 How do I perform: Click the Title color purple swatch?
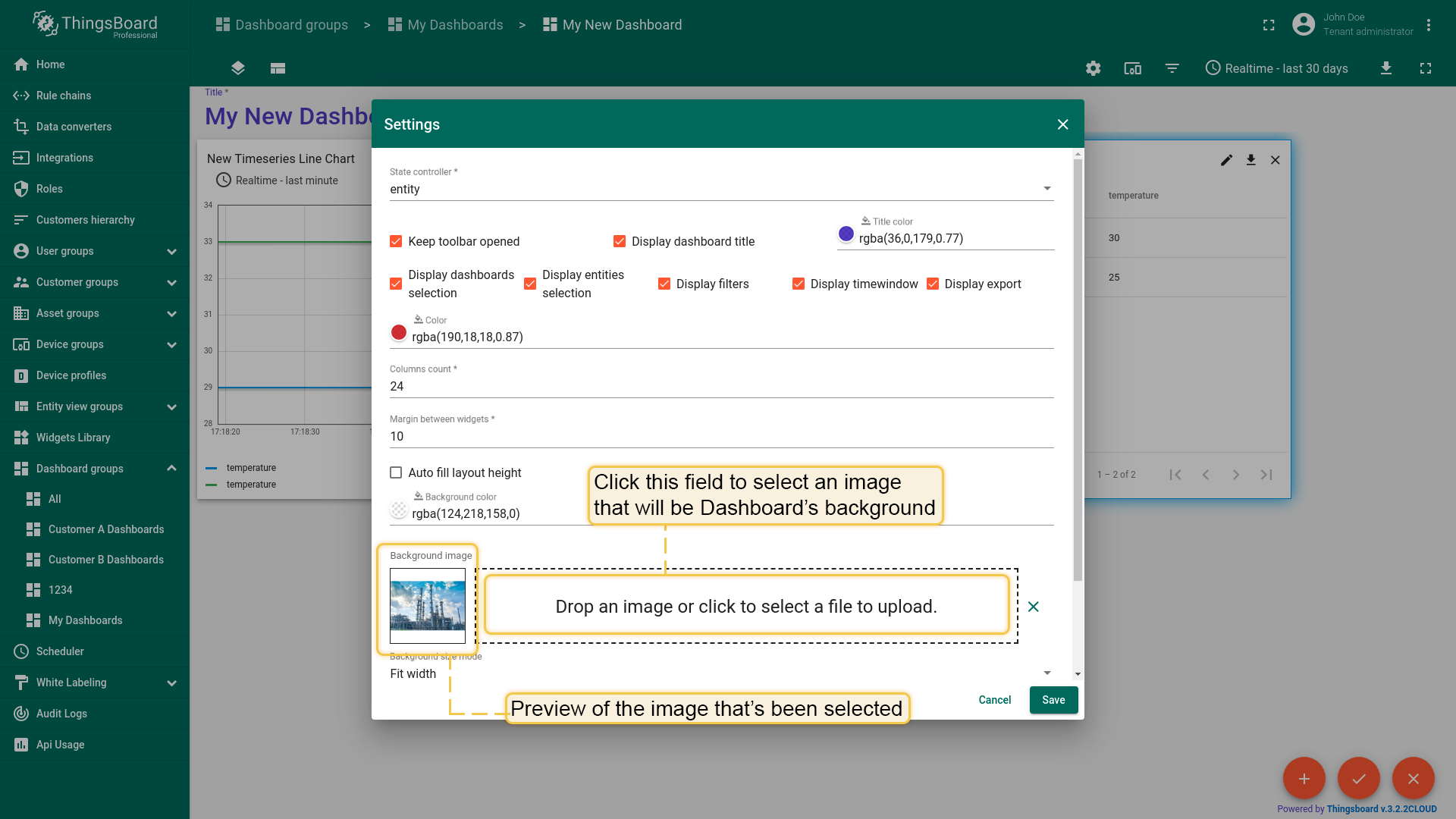coord(846,234)
